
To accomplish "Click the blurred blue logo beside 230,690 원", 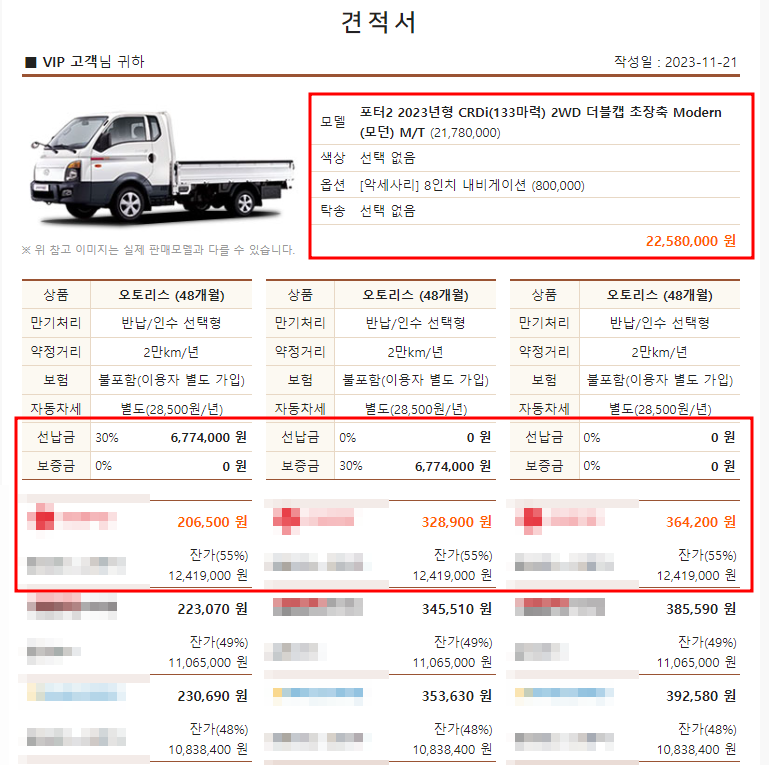I will click(76, 691).
